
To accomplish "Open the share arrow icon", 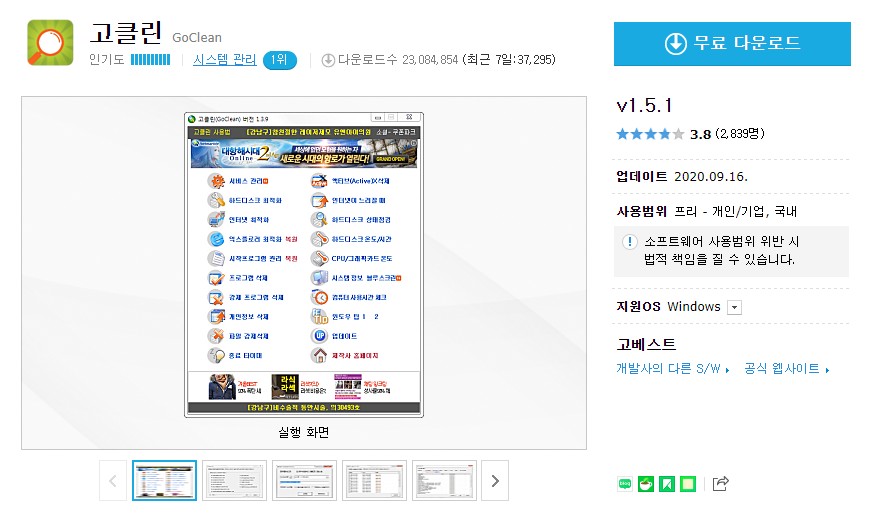I will (720, 484).
